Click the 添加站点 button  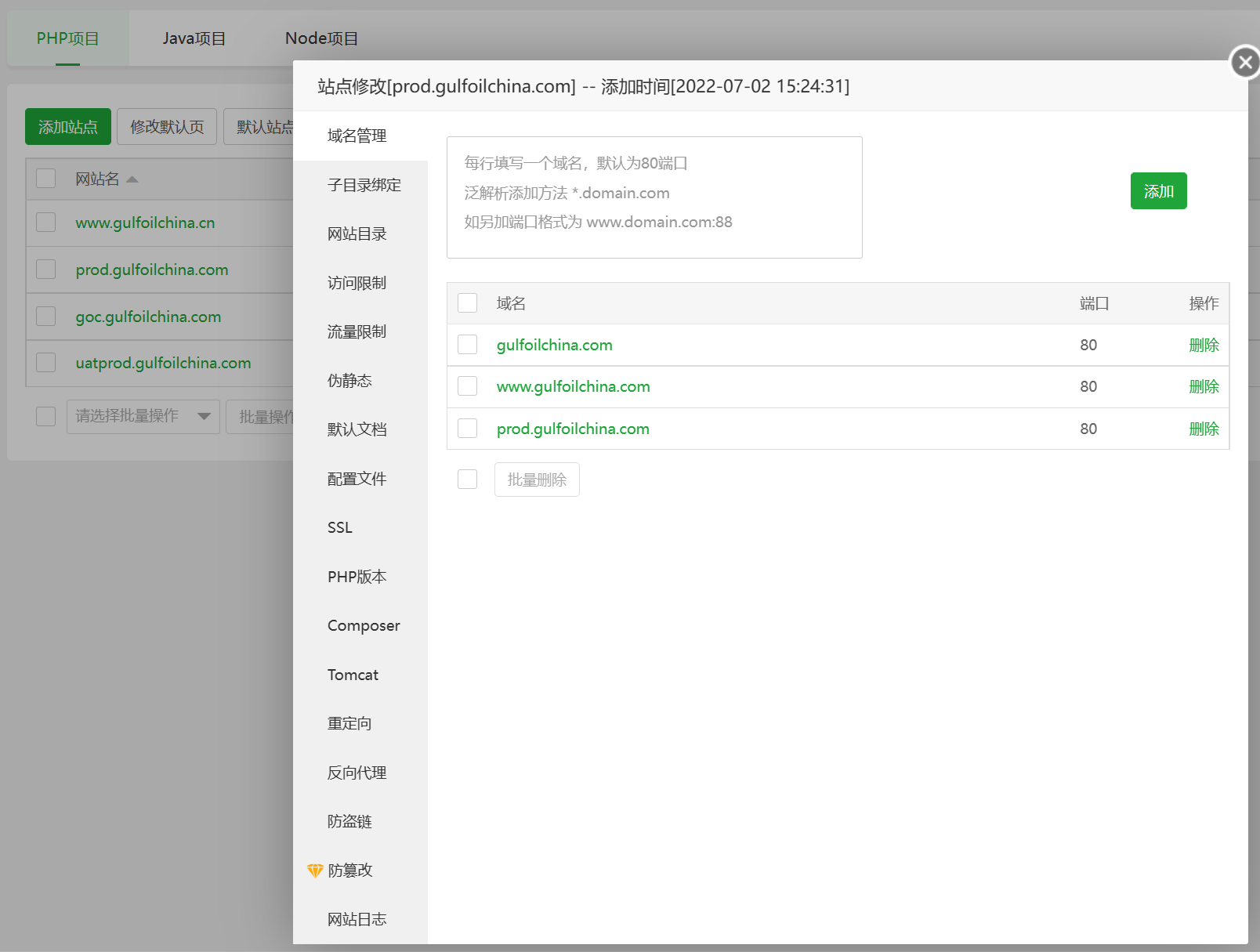68,127
